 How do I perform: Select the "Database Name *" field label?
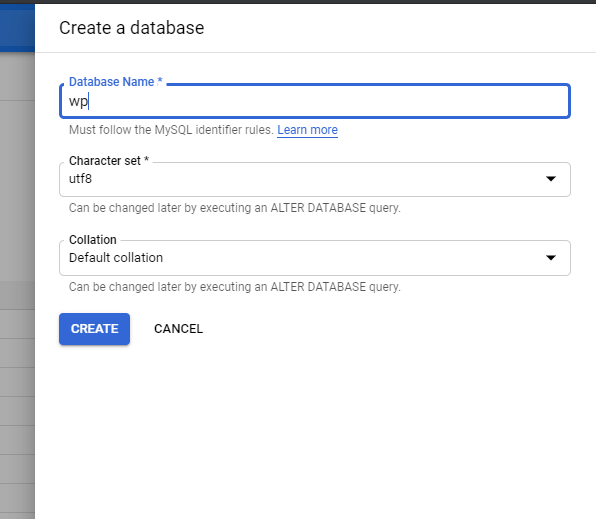pyautogui.click(x=116, y=82)
